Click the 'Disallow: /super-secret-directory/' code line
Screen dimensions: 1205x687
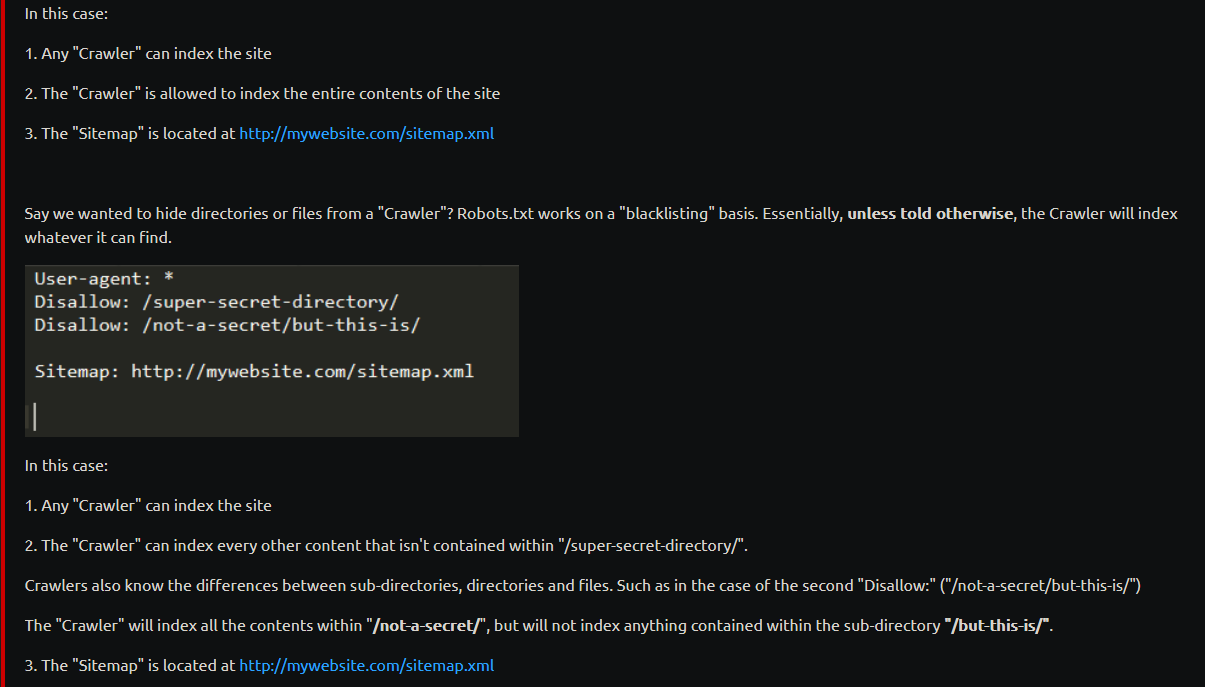[217, 302]
